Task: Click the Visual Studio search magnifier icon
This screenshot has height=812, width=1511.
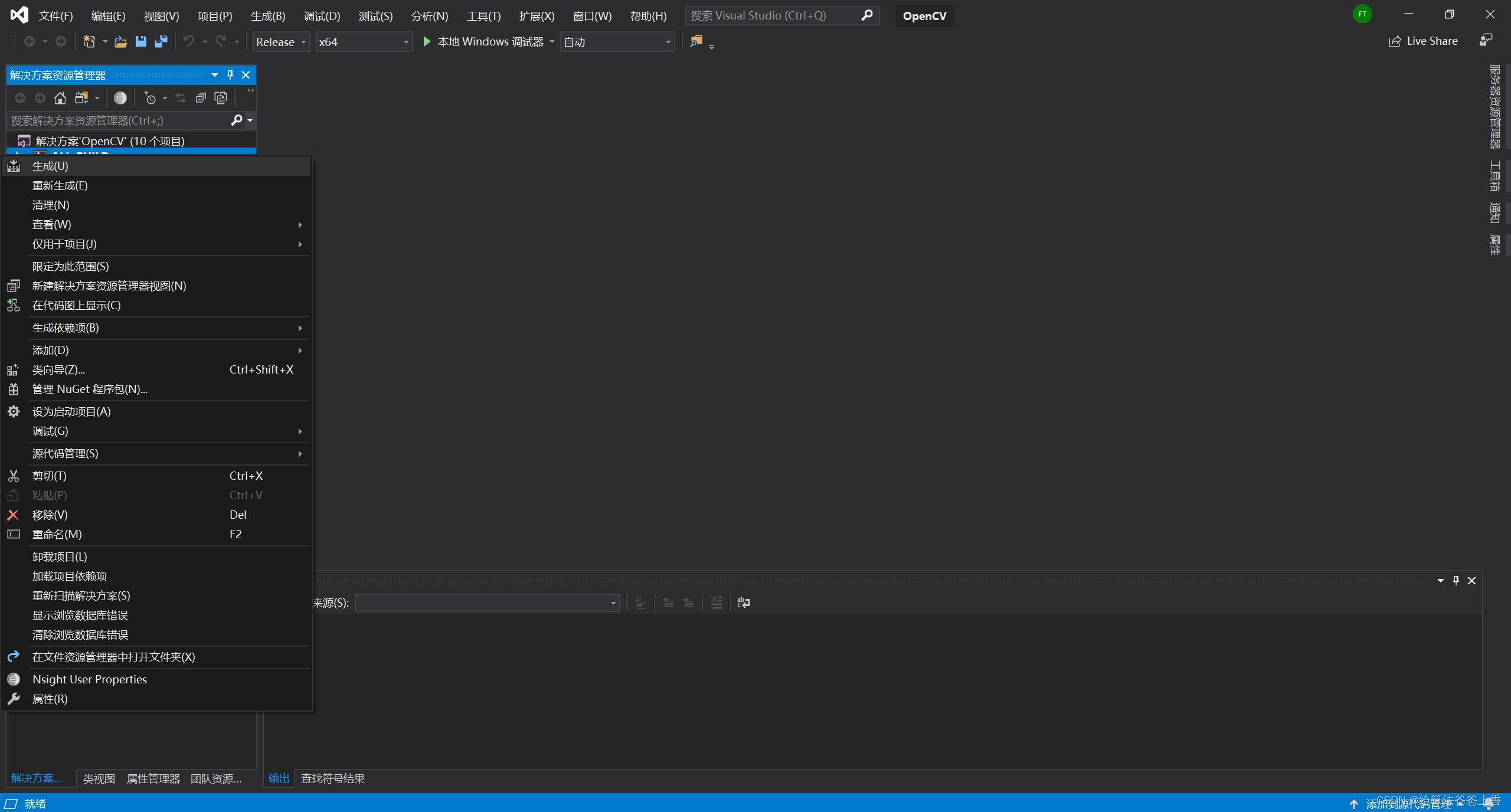Action: 867,15
